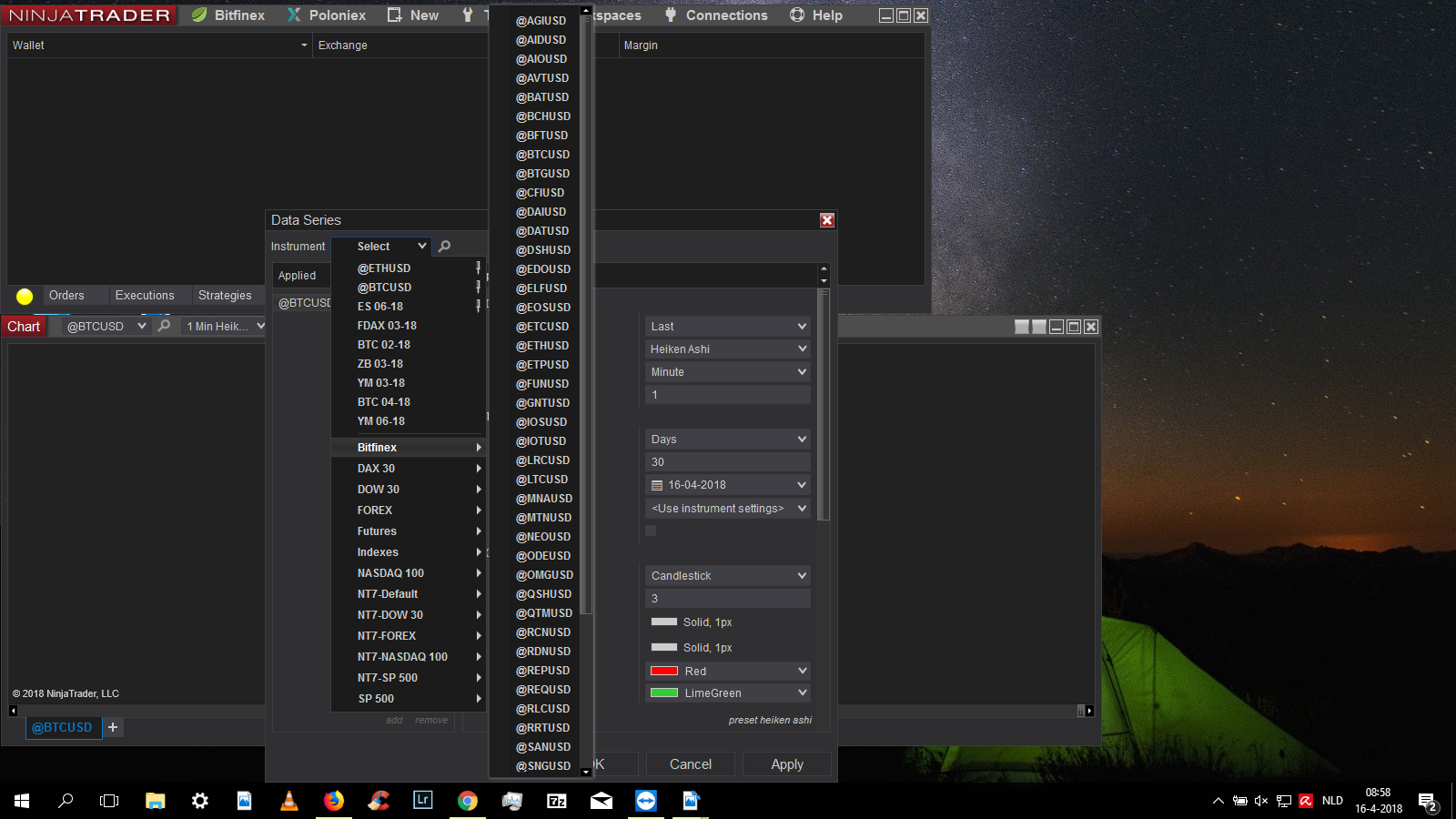Click the calendar icon next to 16-04-2018
Screen dimensions: 1456x819
(657, 486)
